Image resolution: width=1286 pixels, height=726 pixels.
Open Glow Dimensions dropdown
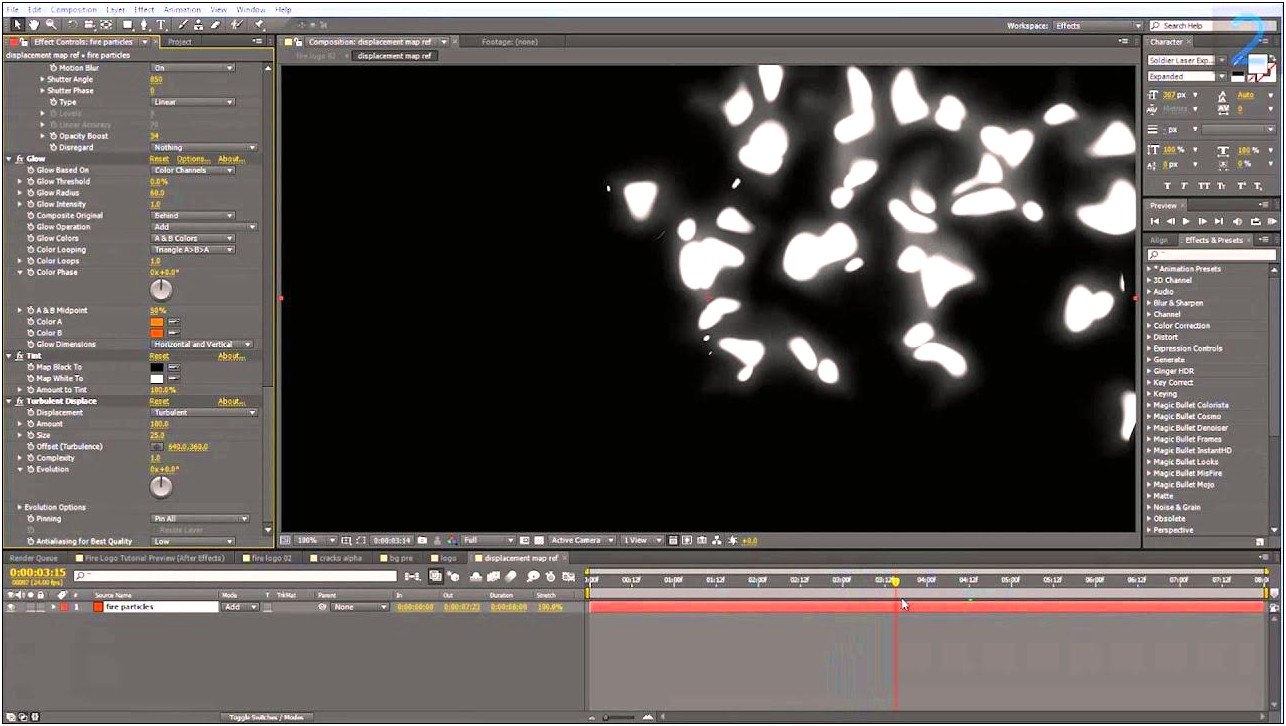click(202, 344)
